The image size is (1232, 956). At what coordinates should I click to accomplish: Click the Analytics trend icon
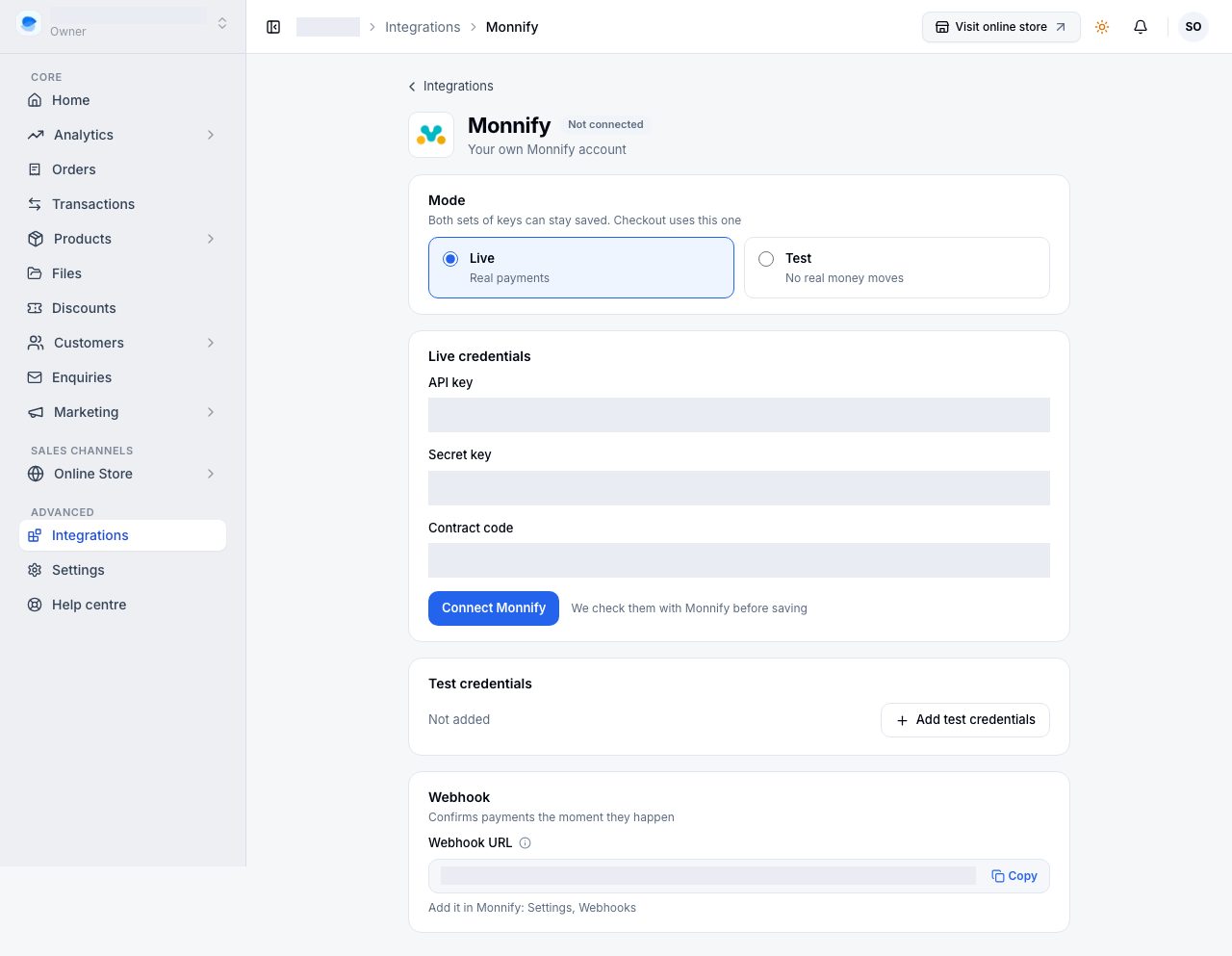[36, 135]
